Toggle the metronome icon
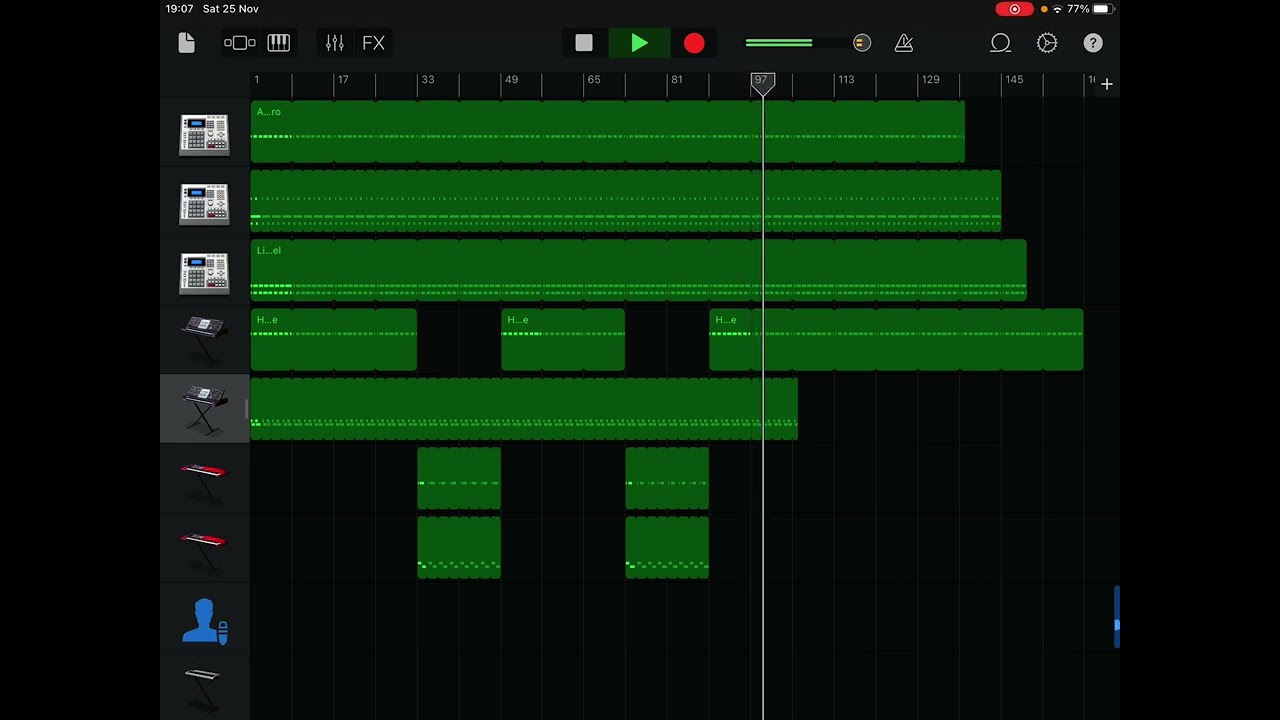 tap(904, 43)
